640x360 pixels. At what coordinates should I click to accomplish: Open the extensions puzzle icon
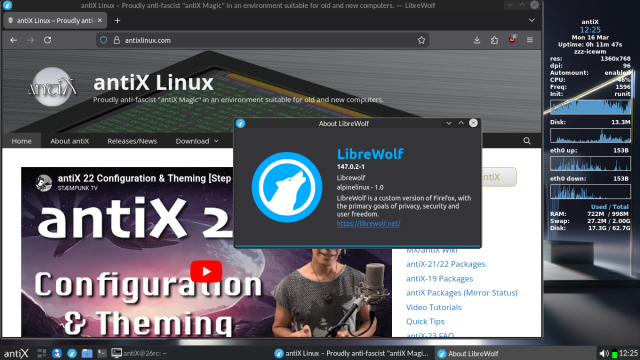point(494,40)
